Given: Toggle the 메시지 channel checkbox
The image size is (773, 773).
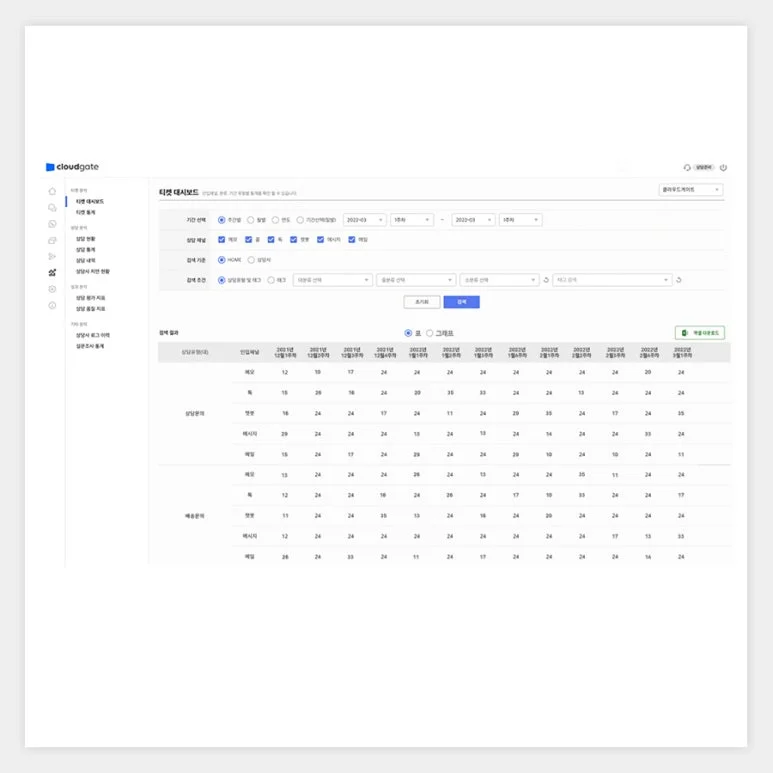Looking at the screenshot, I should 320,240.
